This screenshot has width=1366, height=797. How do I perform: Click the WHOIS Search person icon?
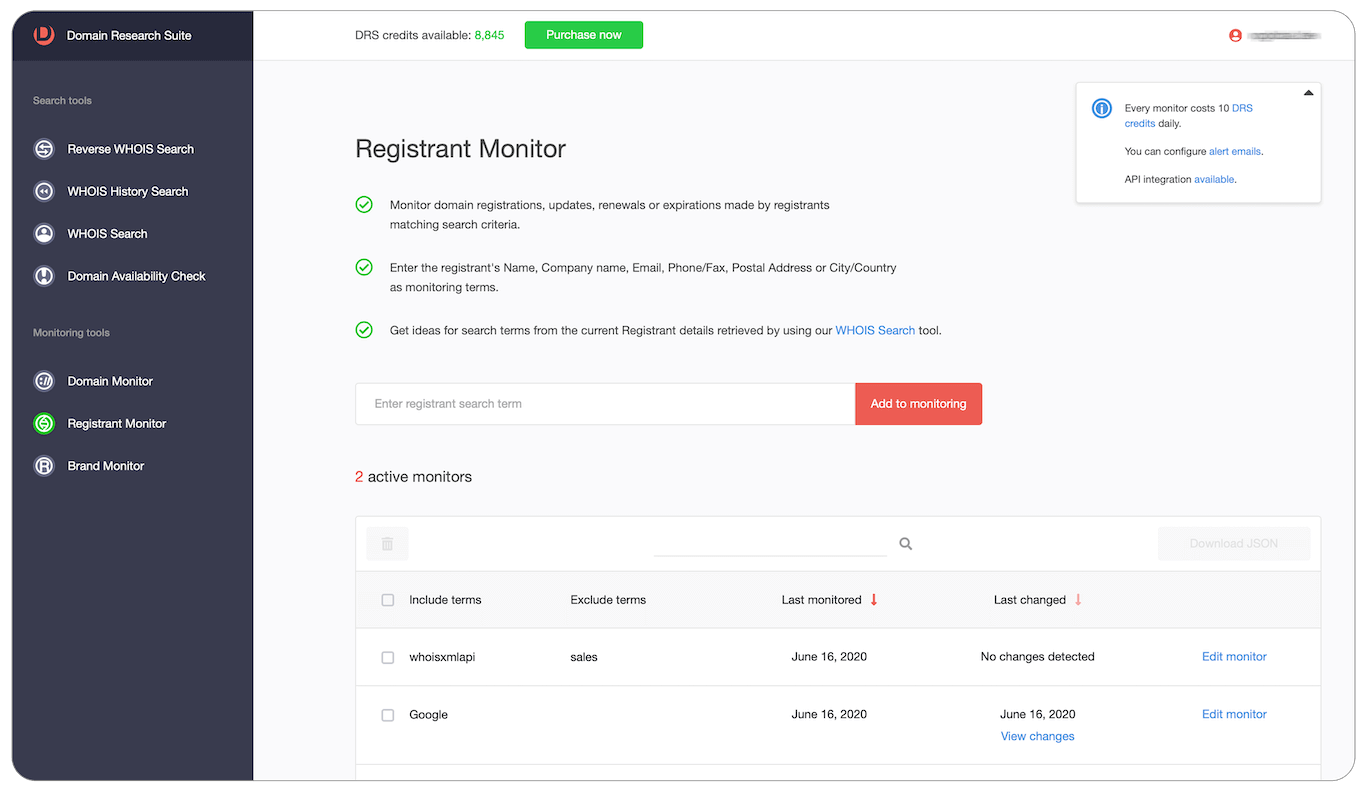point(44,234)
